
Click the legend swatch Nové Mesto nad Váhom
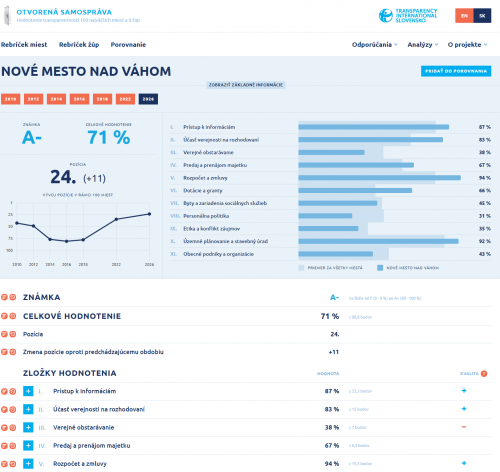tap(380, 268)
